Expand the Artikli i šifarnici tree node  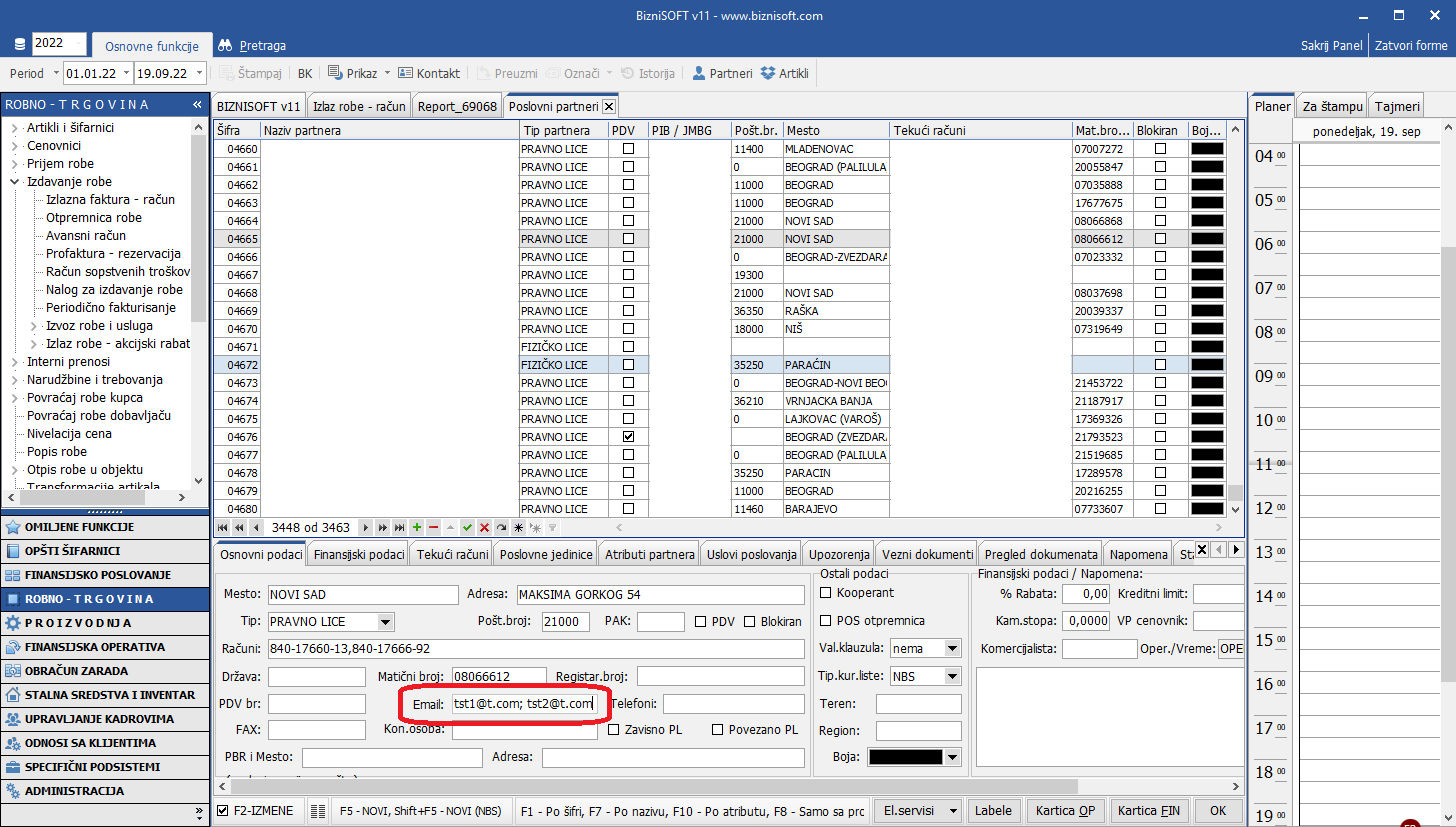pos(14,128)
